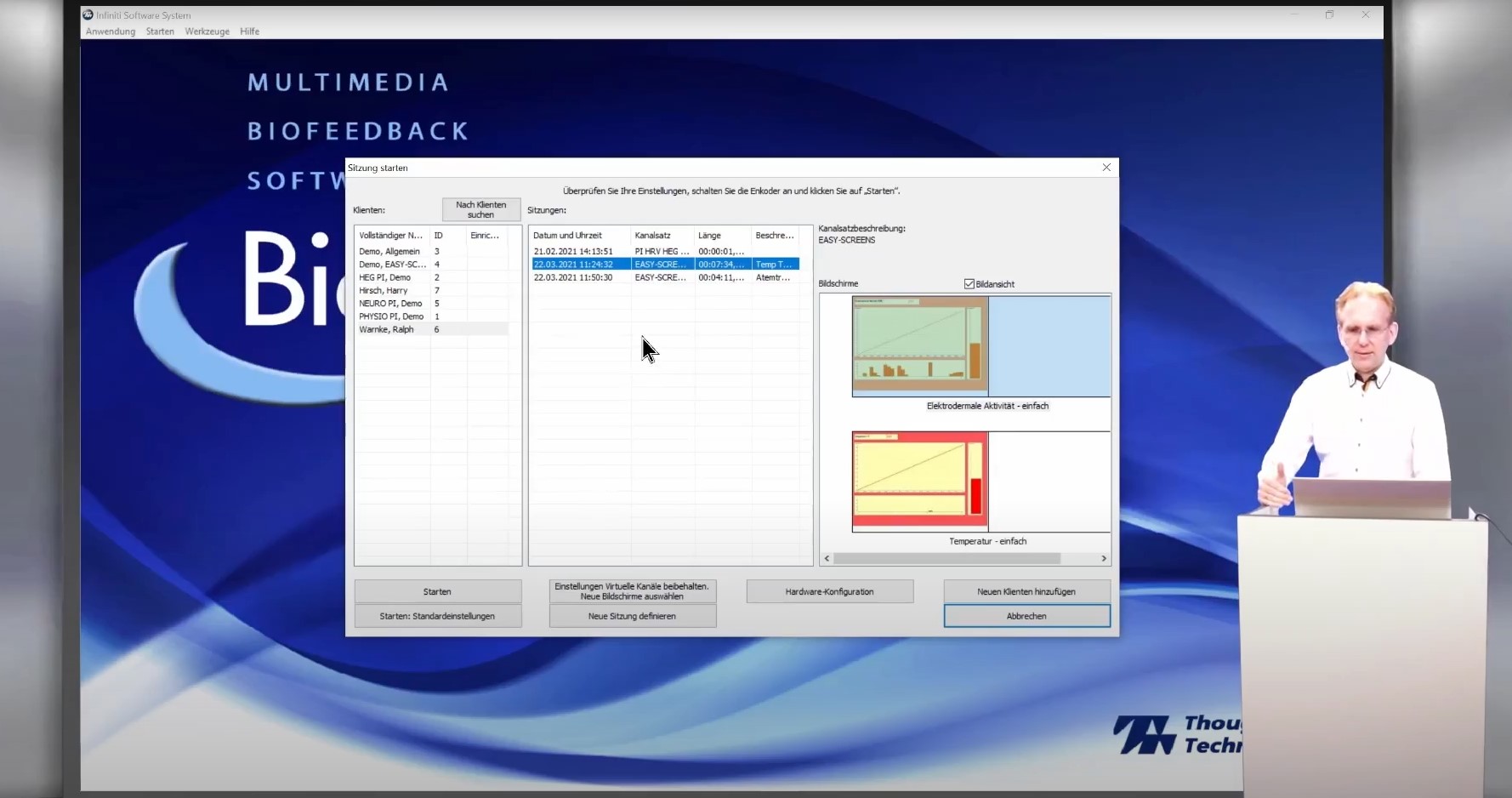Click ID cell 5 of NEURO PI, Demo
Viewport: 1512px width, 798px height.
tap(437, 304)
